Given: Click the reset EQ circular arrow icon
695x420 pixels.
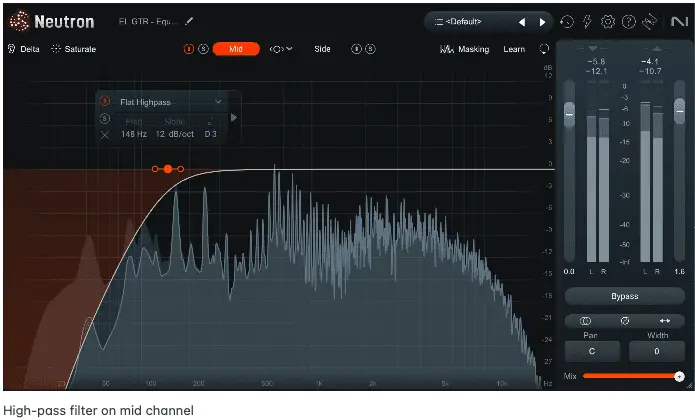Looking at the screenshot, I should point(544,49).
